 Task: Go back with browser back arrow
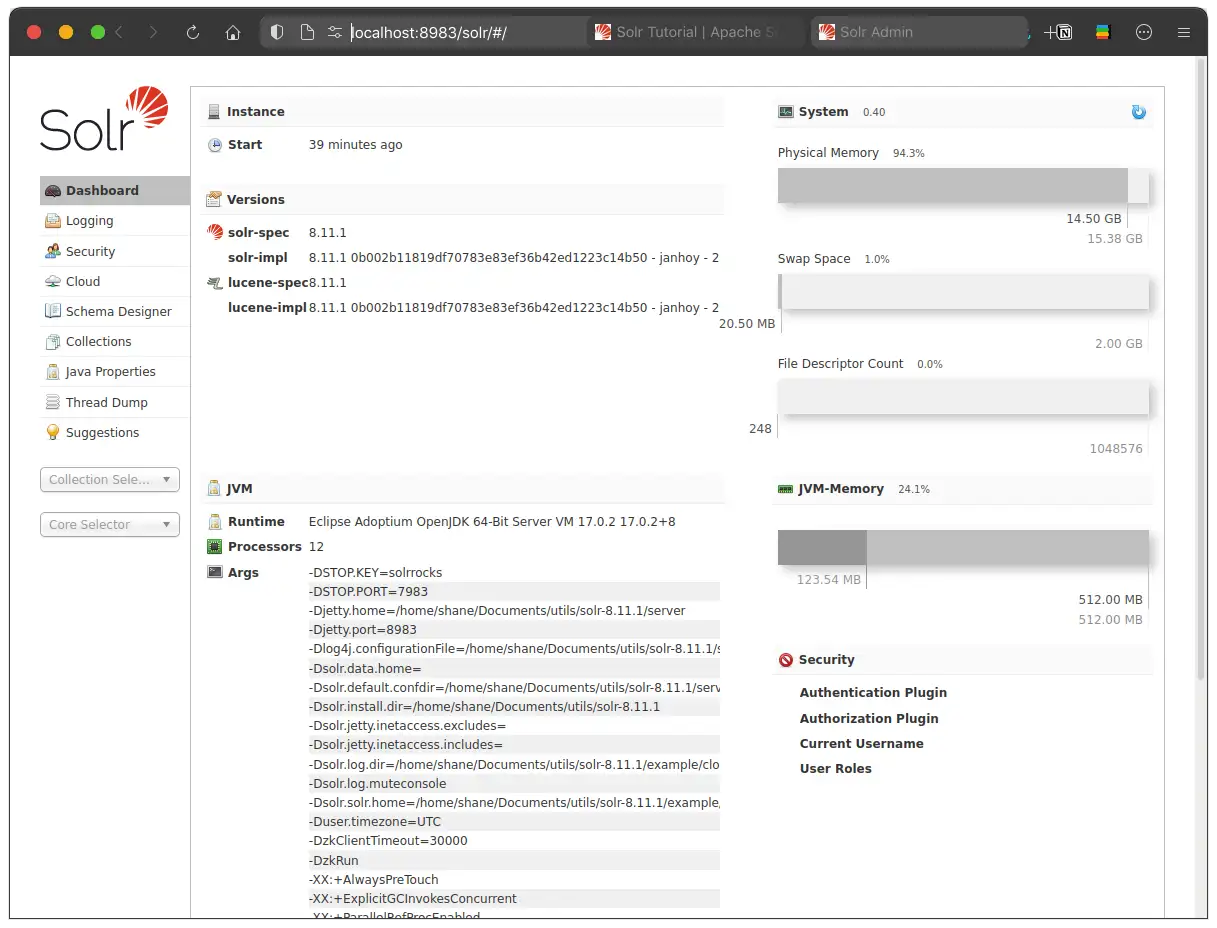119,32
